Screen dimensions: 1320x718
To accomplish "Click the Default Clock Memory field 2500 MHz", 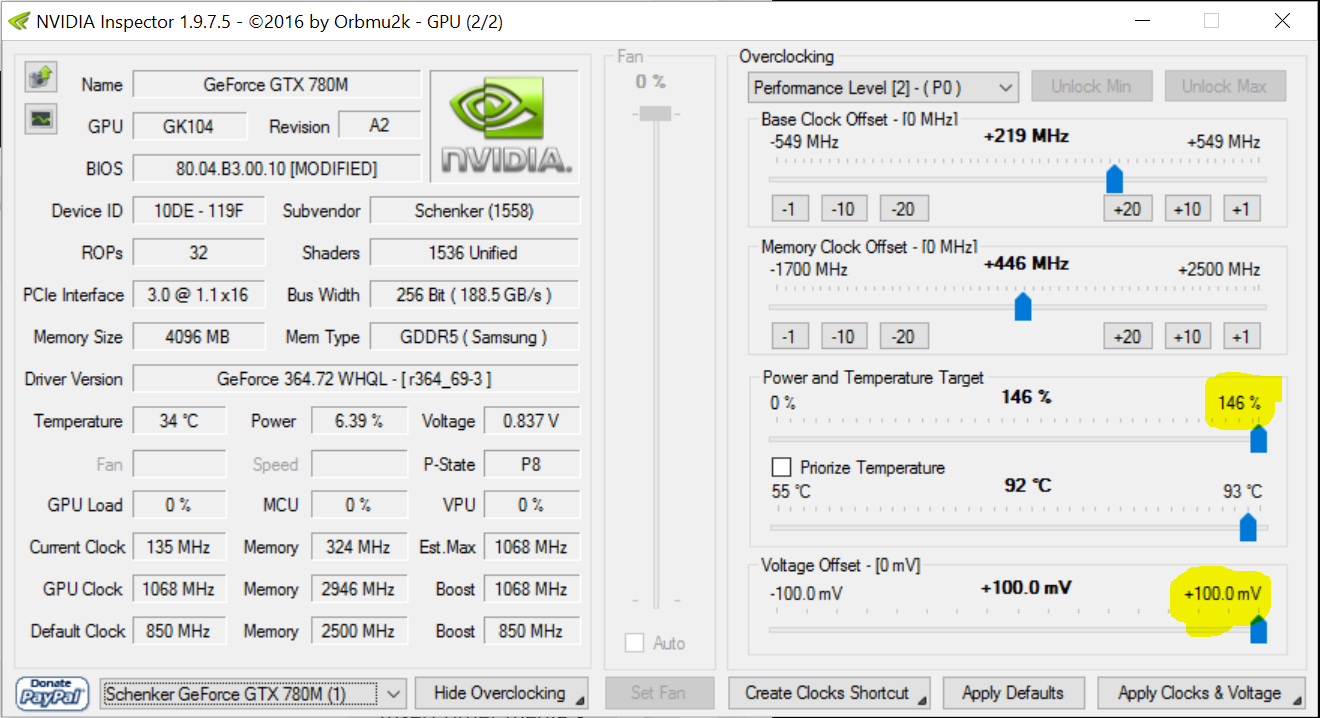I will [358, 631].
